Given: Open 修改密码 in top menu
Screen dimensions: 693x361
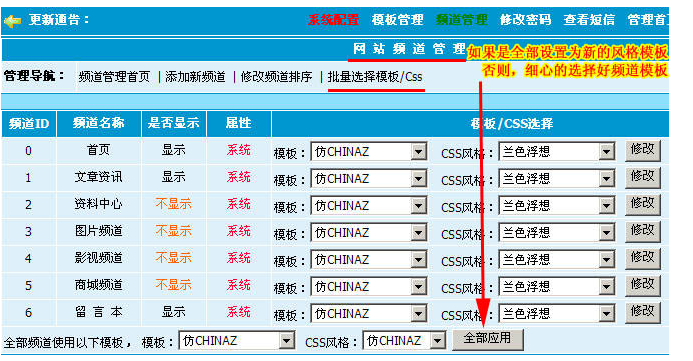Looking at the screenshot, I should 525,19.
